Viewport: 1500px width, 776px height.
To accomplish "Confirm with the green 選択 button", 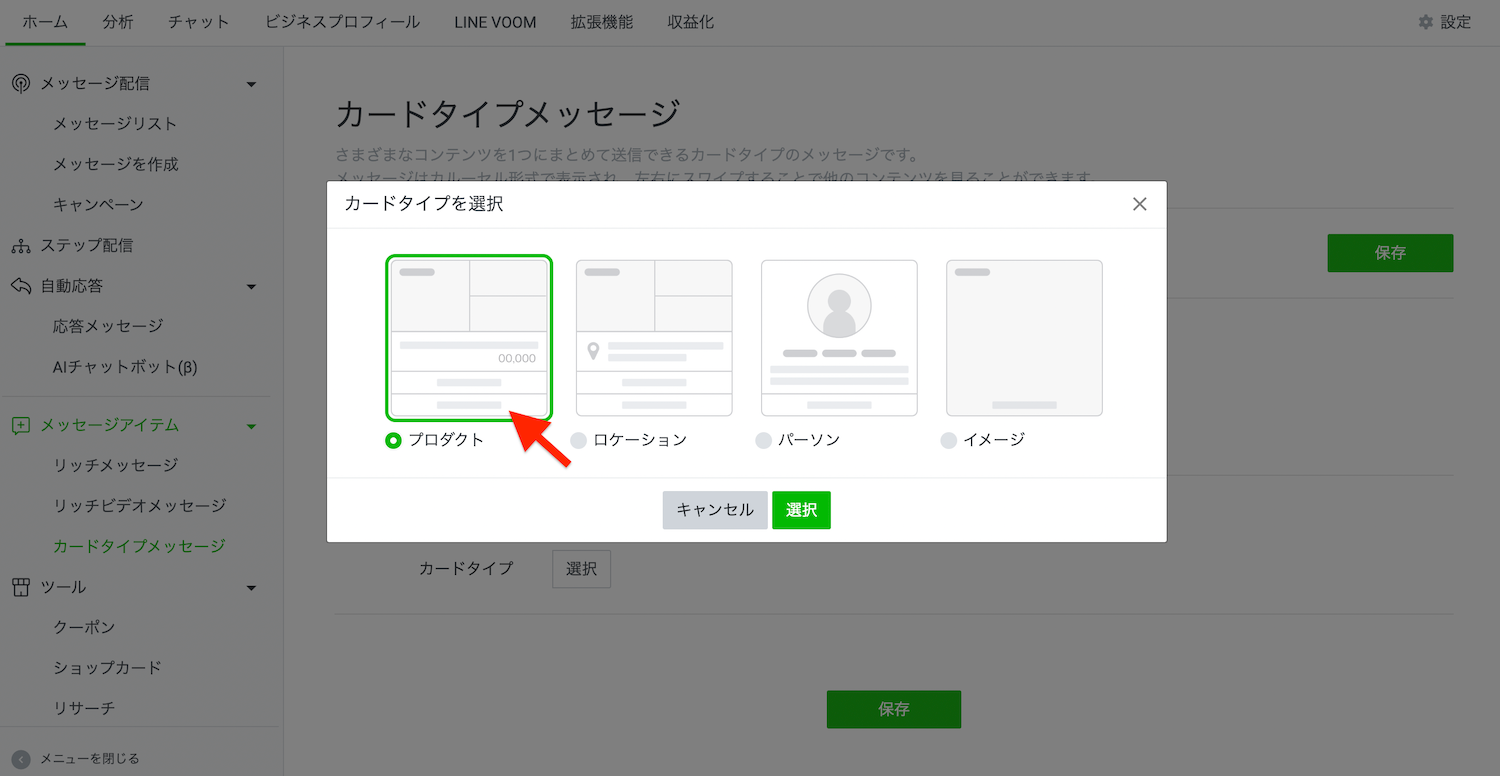I will point(801,510).
